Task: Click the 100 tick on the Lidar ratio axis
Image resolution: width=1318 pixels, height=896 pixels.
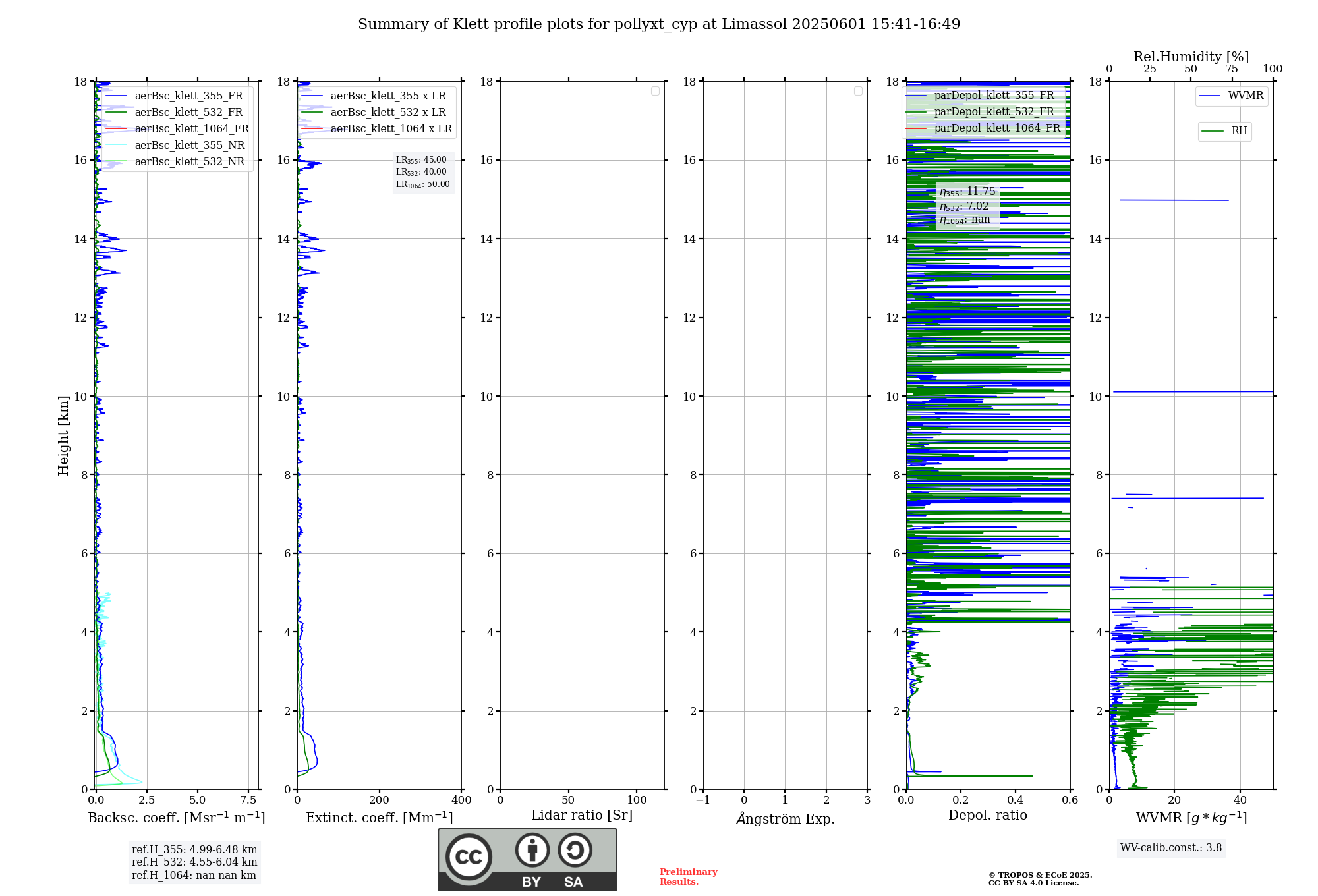Action: coord(637,800)
